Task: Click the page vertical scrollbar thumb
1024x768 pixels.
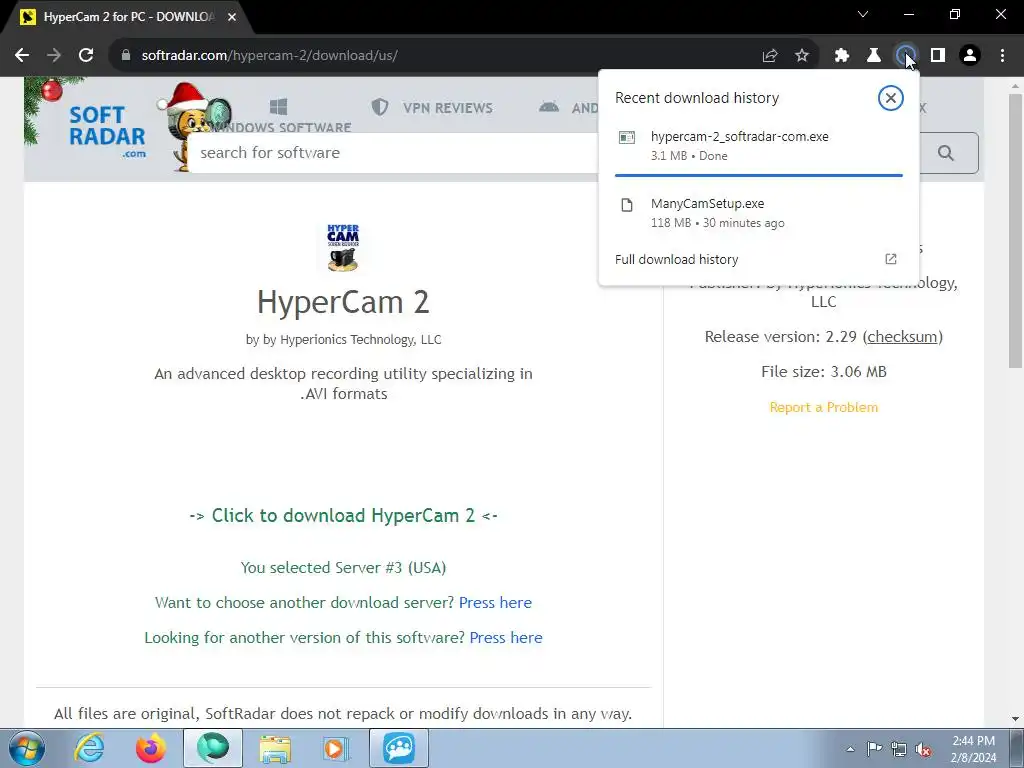Action: [x=1015, y=230]
